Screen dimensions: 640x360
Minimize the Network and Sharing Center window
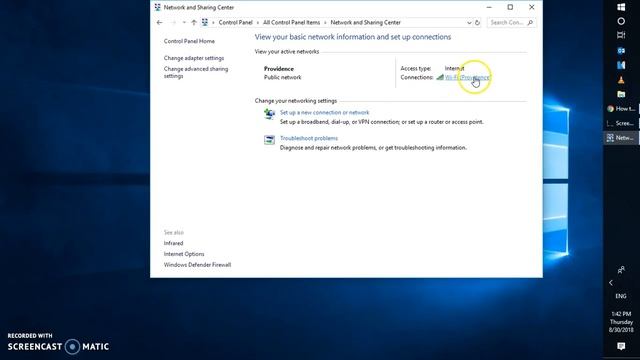click(489, 7)
